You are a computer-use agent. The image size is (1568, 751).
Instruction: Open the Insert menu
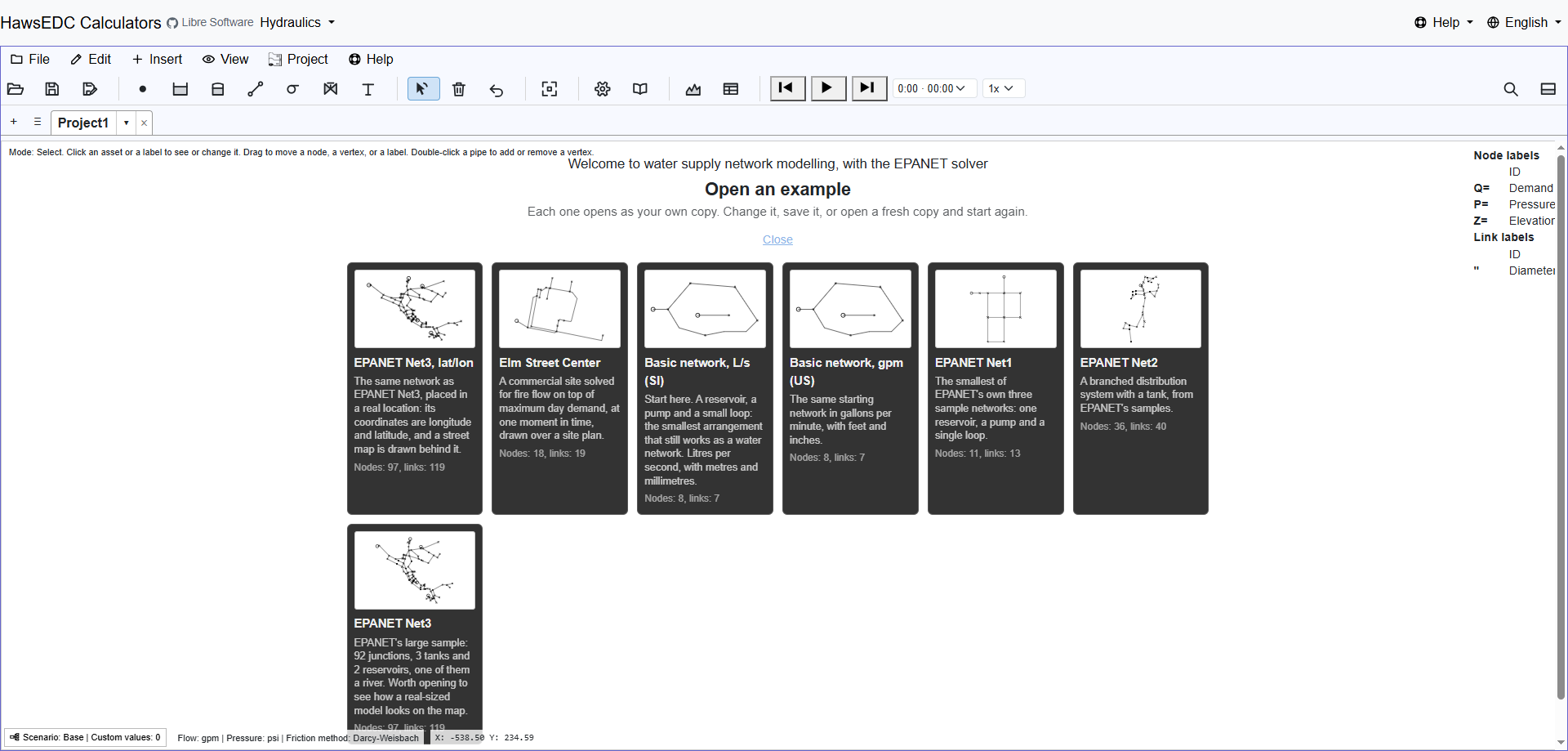157,59
